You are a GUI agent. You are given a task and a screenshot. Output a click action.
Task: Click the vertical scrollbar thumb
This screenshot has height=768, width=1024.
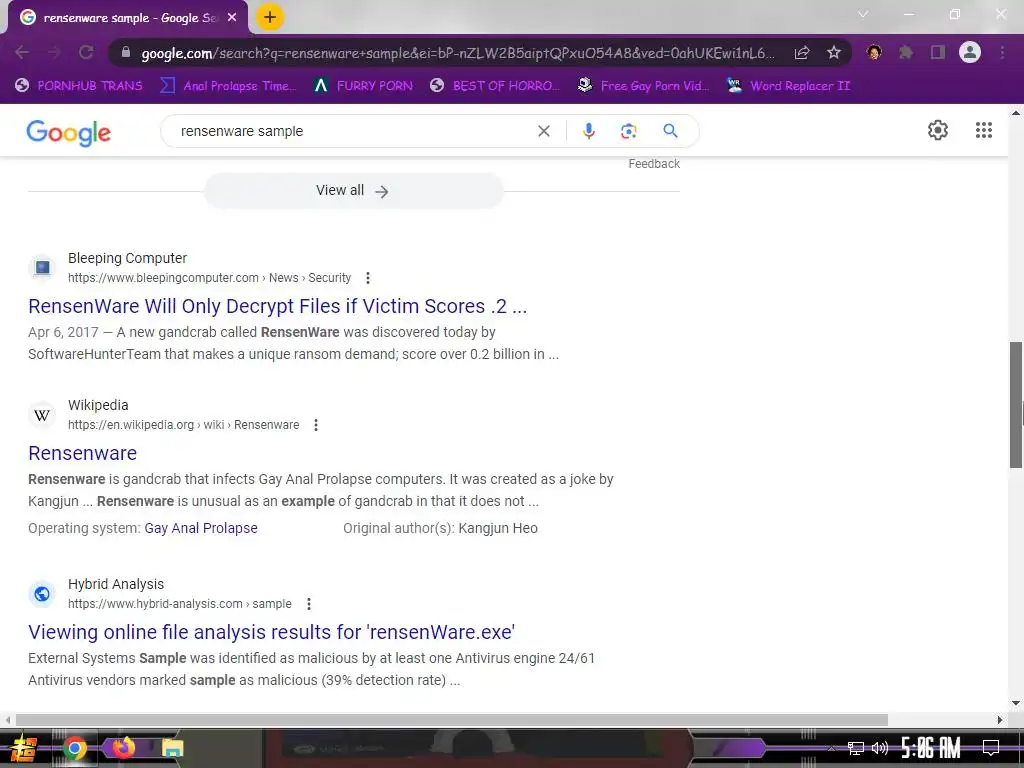click(1016, 404)
